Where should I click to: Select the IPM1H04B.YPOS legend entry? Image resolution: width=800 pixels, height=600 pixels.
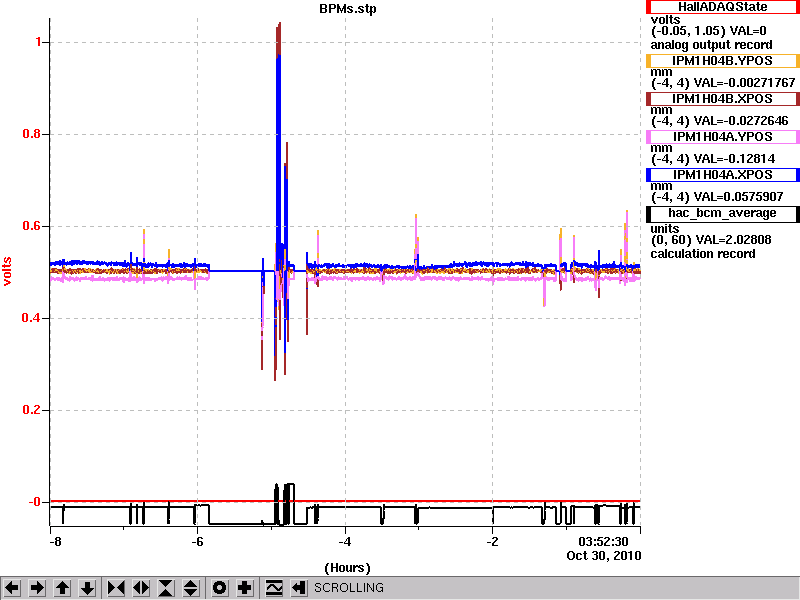coord(722,61)
